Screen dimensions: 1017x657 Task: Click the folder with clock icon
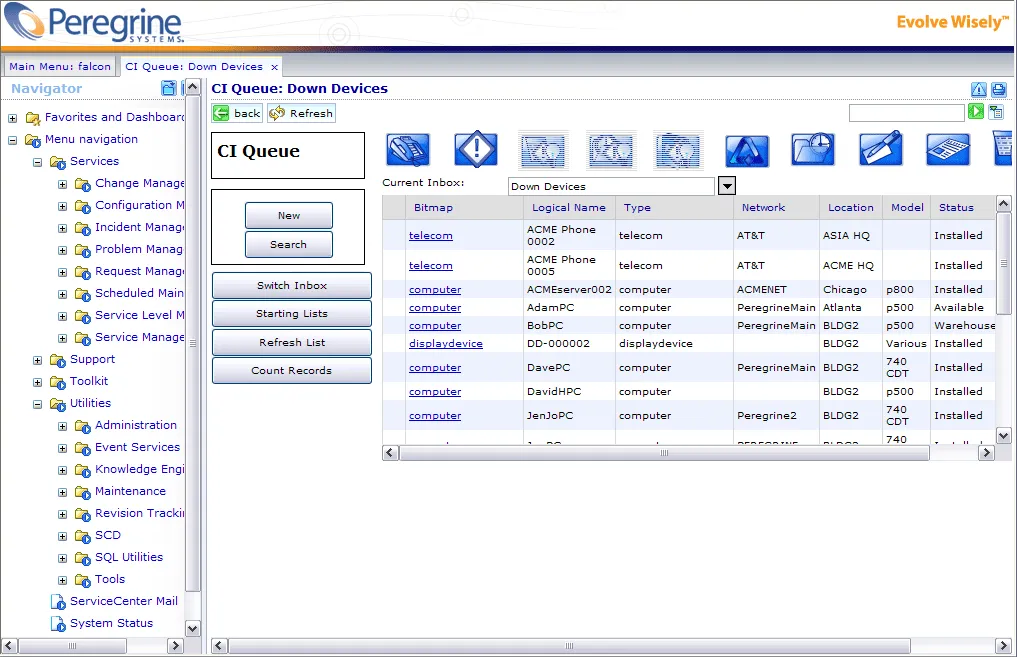pos(813,150)
